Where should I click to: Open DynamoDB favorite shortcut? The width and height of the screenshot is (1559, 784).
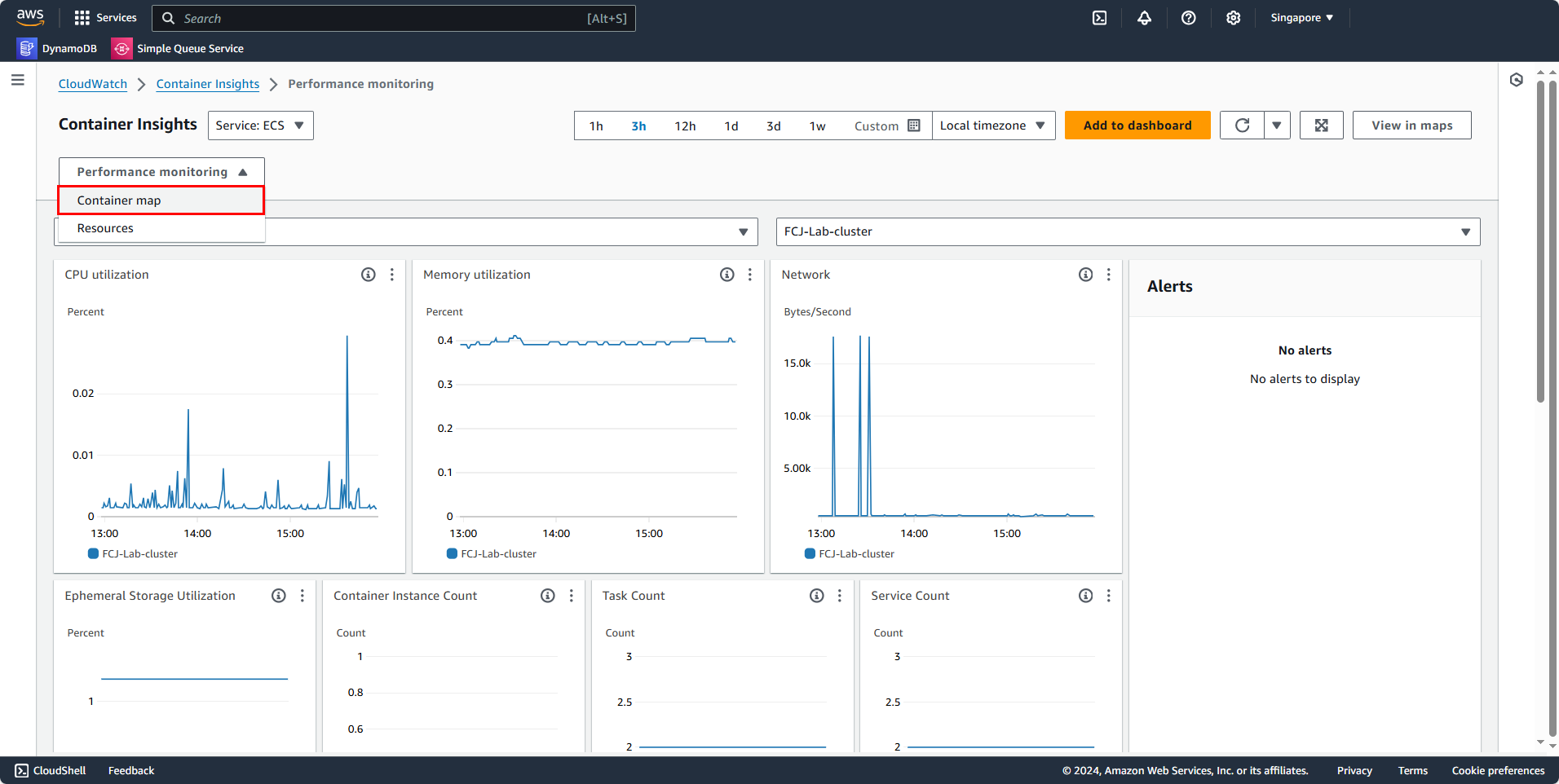coord(57,49)
